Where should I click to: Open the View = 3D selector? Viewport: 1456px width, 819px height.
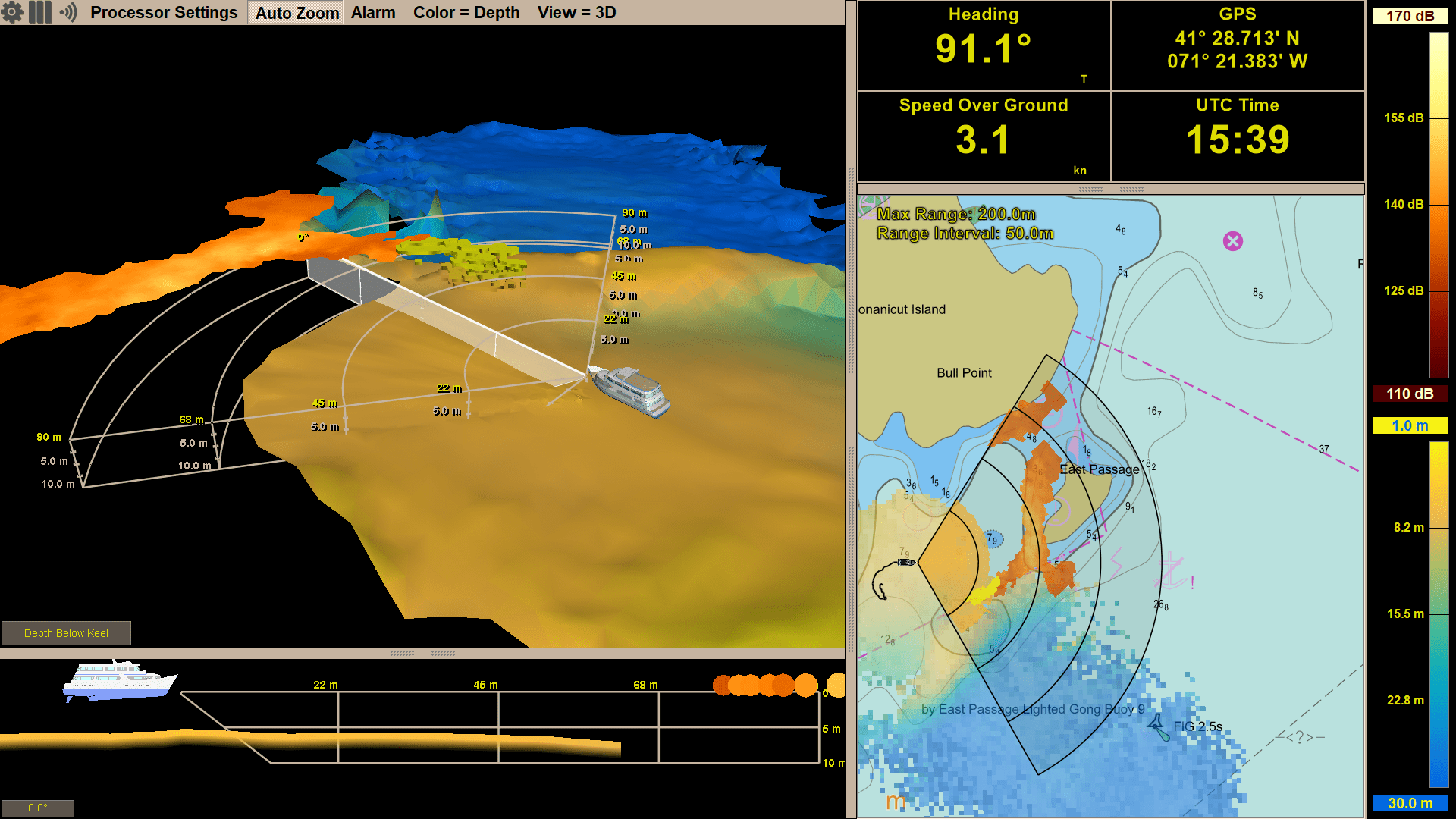click(577, 12)
